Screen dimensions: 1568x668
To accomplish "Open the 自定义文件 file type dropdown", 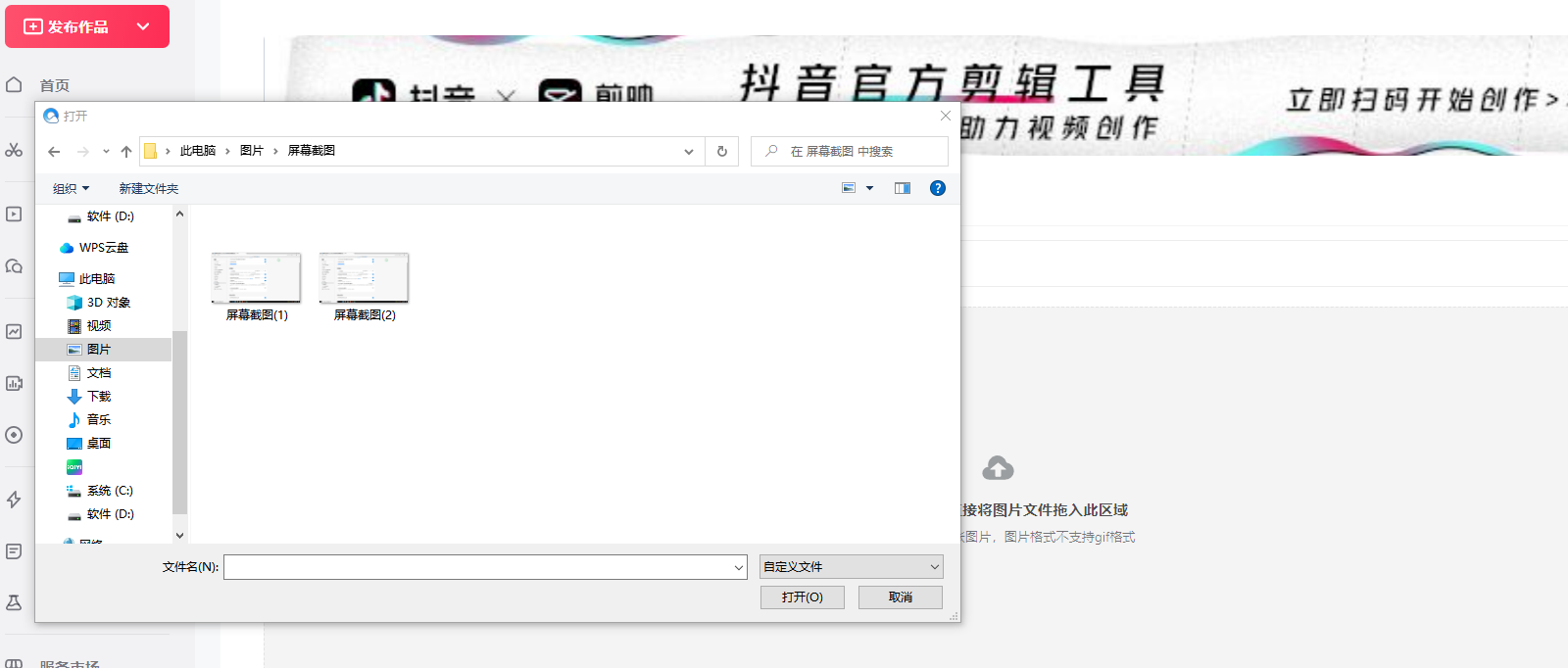I will tap(852, 566).
